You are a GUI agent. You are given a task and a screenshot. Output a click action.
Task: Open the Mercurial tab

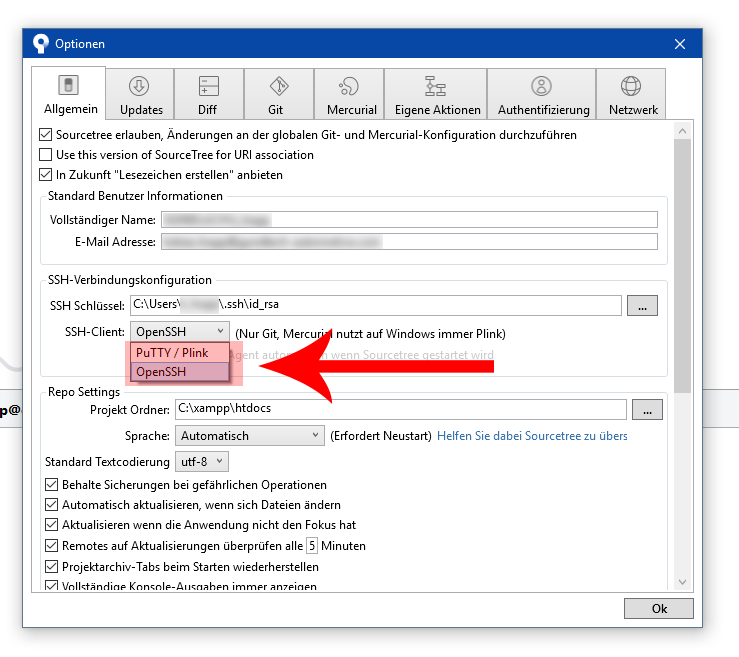coord(349,94)
